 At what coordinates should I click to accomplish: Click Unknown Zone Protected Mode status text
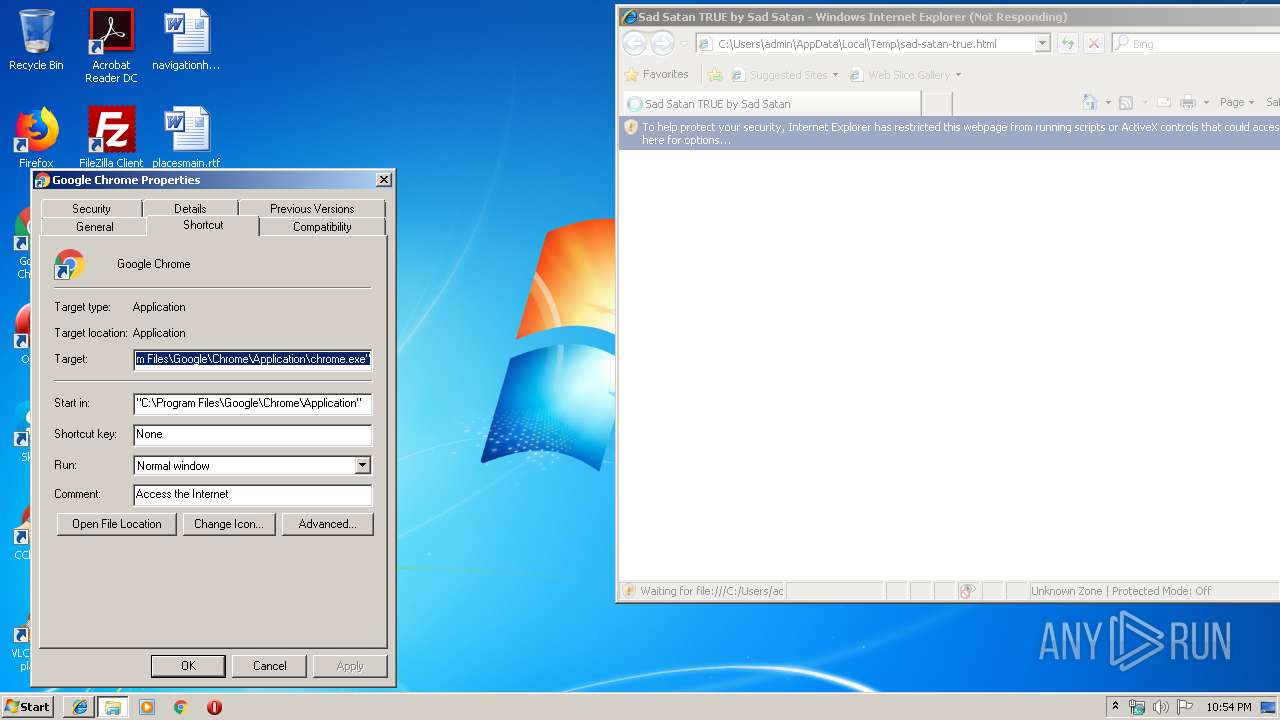pos(1121,591)
